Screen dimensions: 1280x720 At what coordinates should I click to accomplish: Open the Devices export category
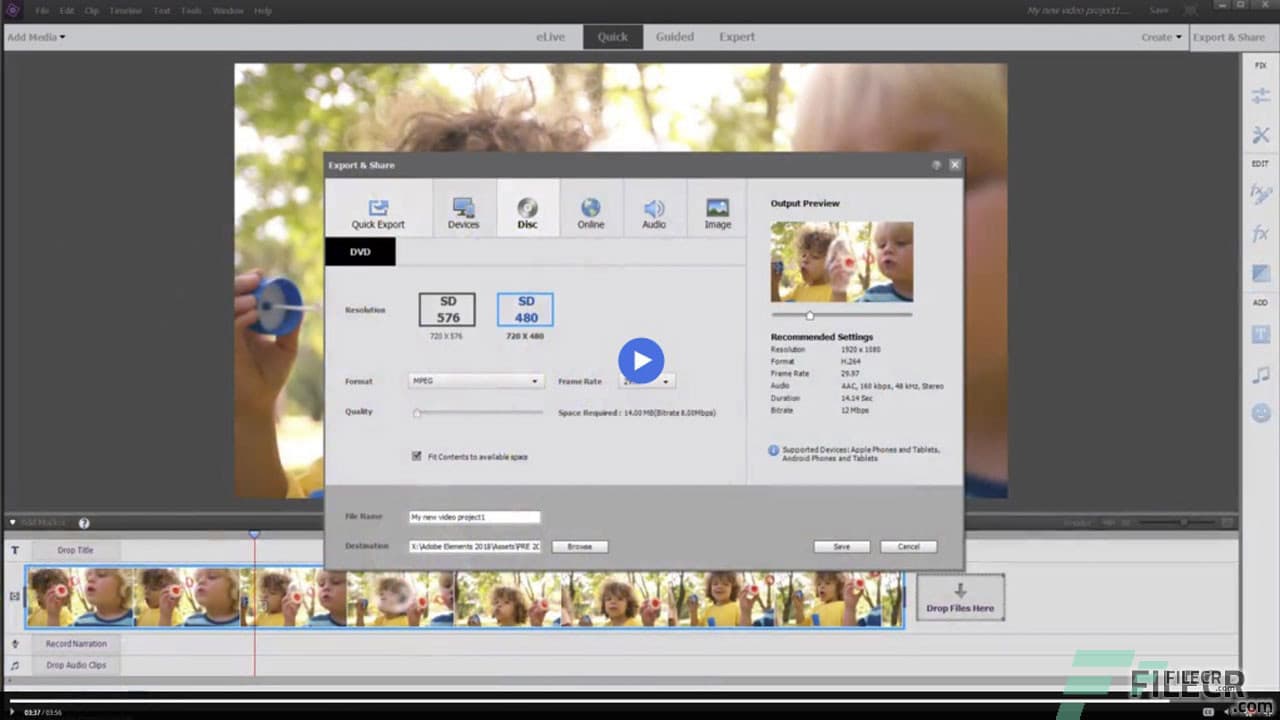463,210
